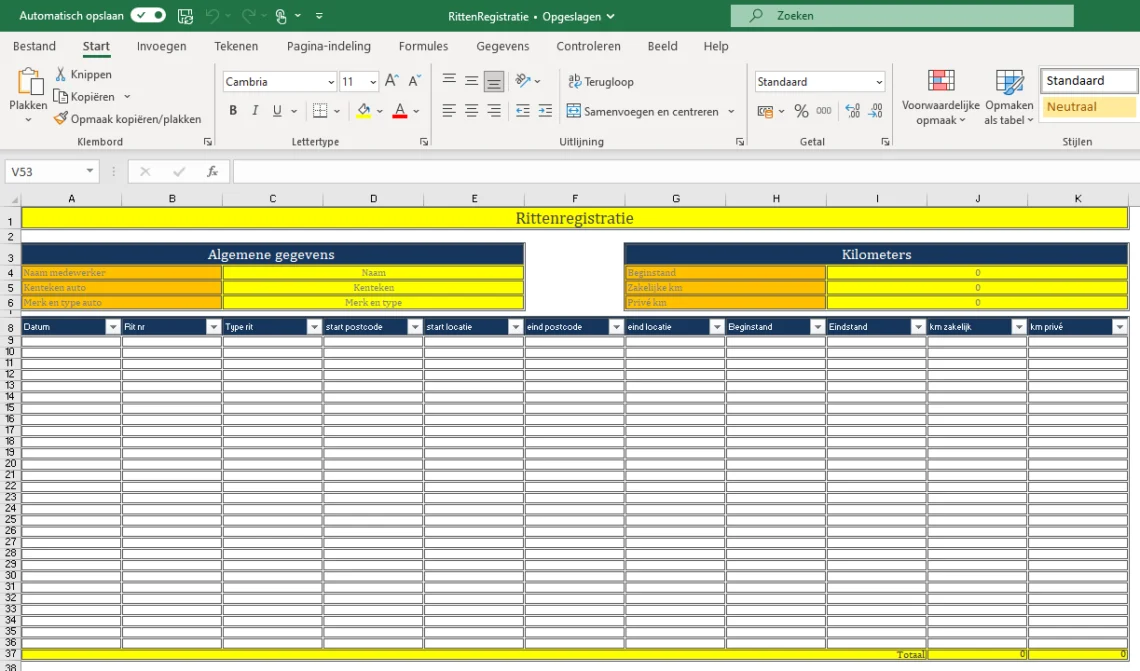Click the insert function fx icon
1140x671 pixels.
pyautogui.click(x=212, y=172)
